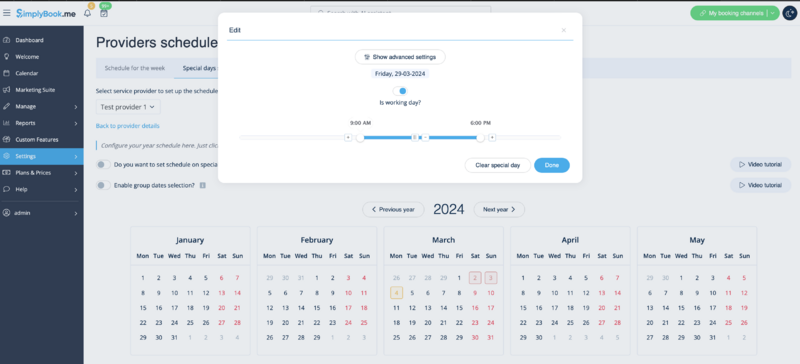This screenshot has width=800, height=364.
Task: Click the plus button right of 6:00 PM handle
Action: click(492, 137)
